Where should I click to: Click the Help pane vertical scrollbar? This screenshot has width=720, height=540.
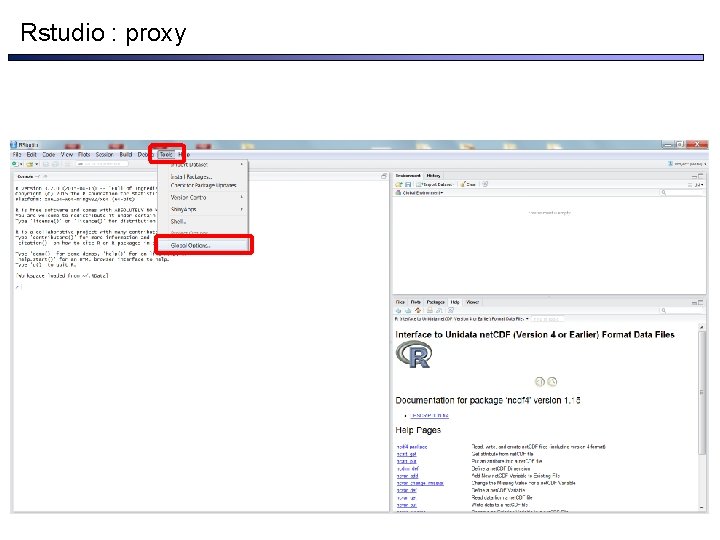(x=702, y=393)
